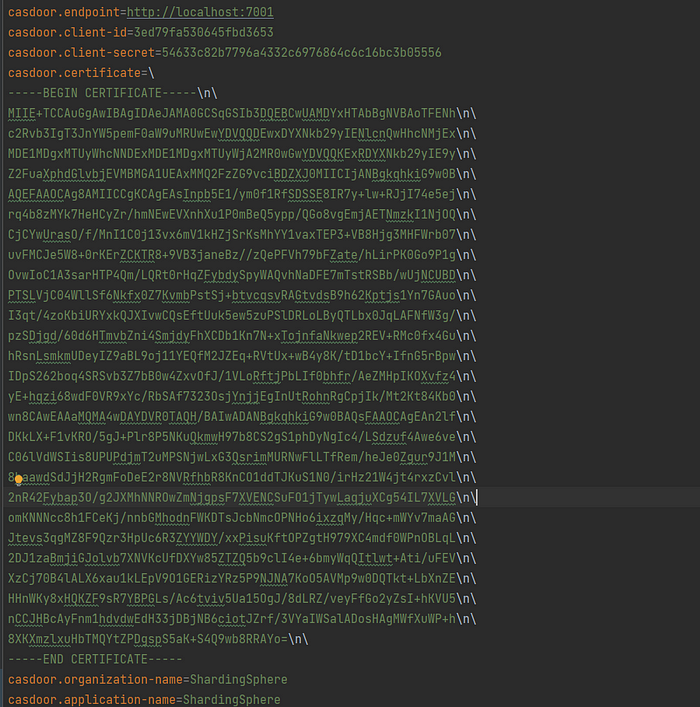Viewport: 700px width, 707px height.
Task: Click the certificate line starting with 8XKXmzlxuHbTMQ
Action: [150, 638]
